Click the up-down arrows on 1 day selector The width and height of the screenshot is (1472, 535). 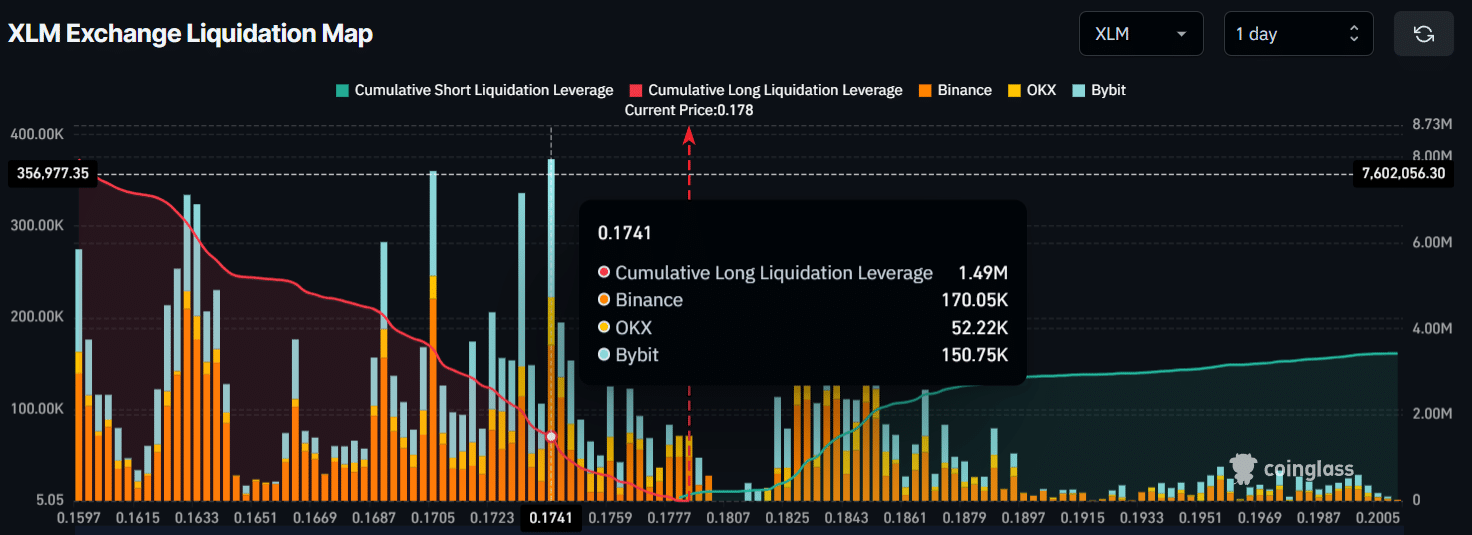click(x=1354, y=34)
